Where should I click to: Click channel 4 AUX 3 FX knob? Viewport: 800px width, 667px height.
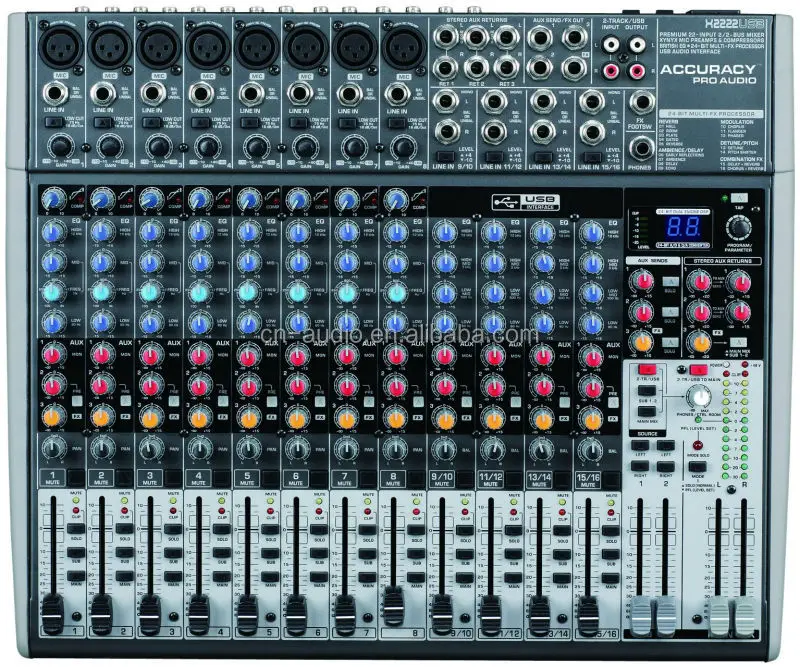click(199, 418)
